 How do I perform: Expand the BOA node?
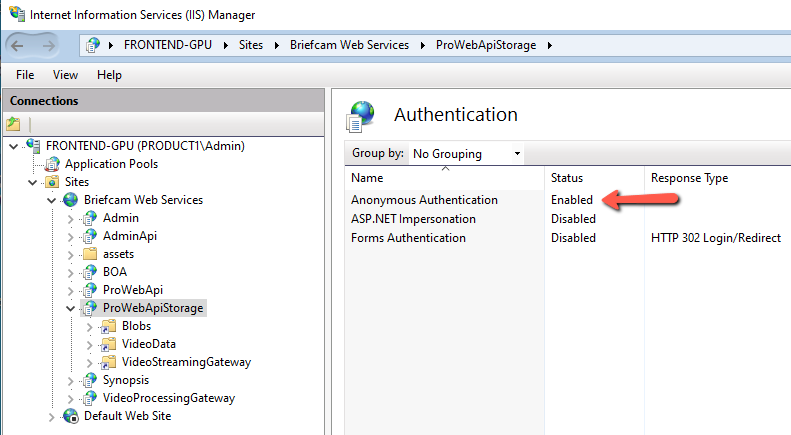click(71, 273)
